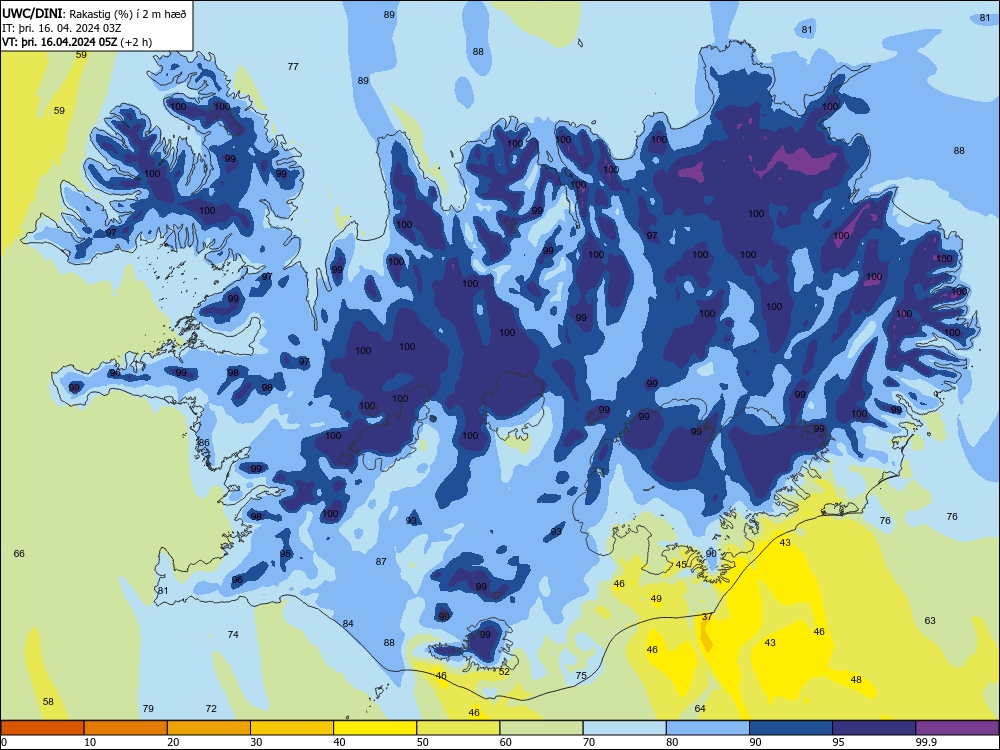Click the '50' legend tick label
The image size is (1000, 750).
[x=422, y=742]
